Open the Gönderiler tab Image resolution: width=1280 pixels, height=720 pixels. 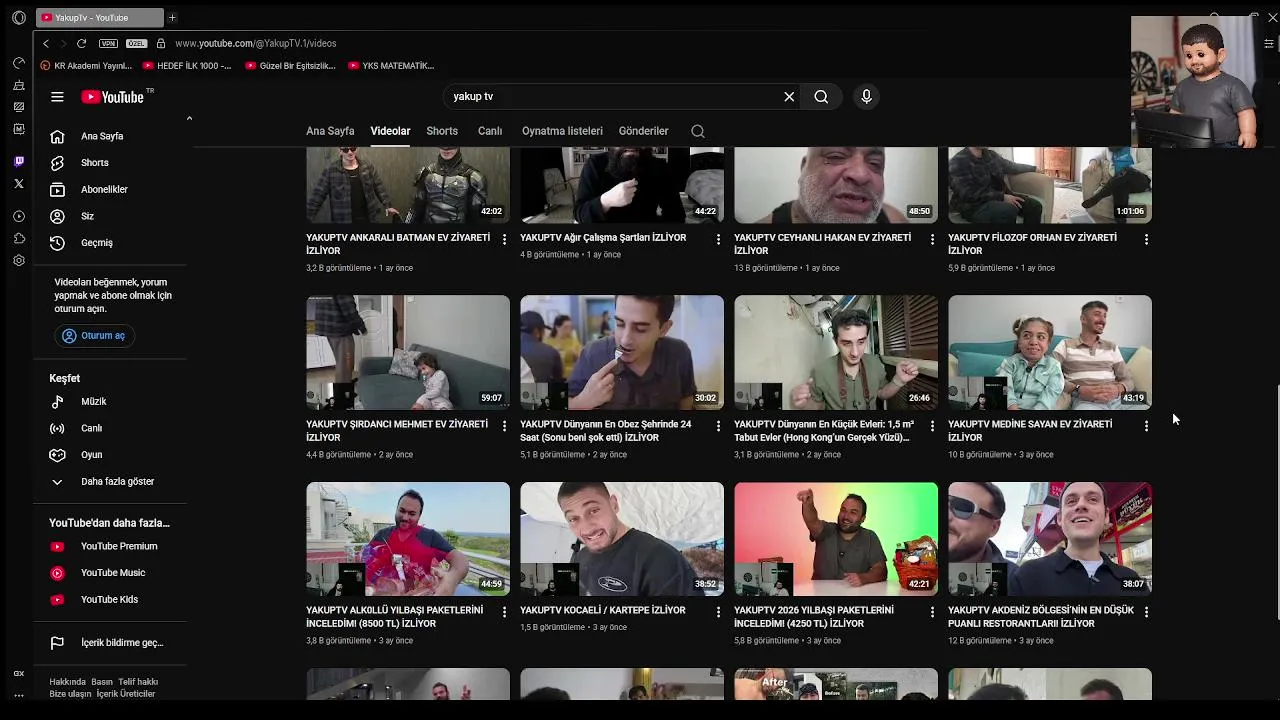tap(643, 131)
